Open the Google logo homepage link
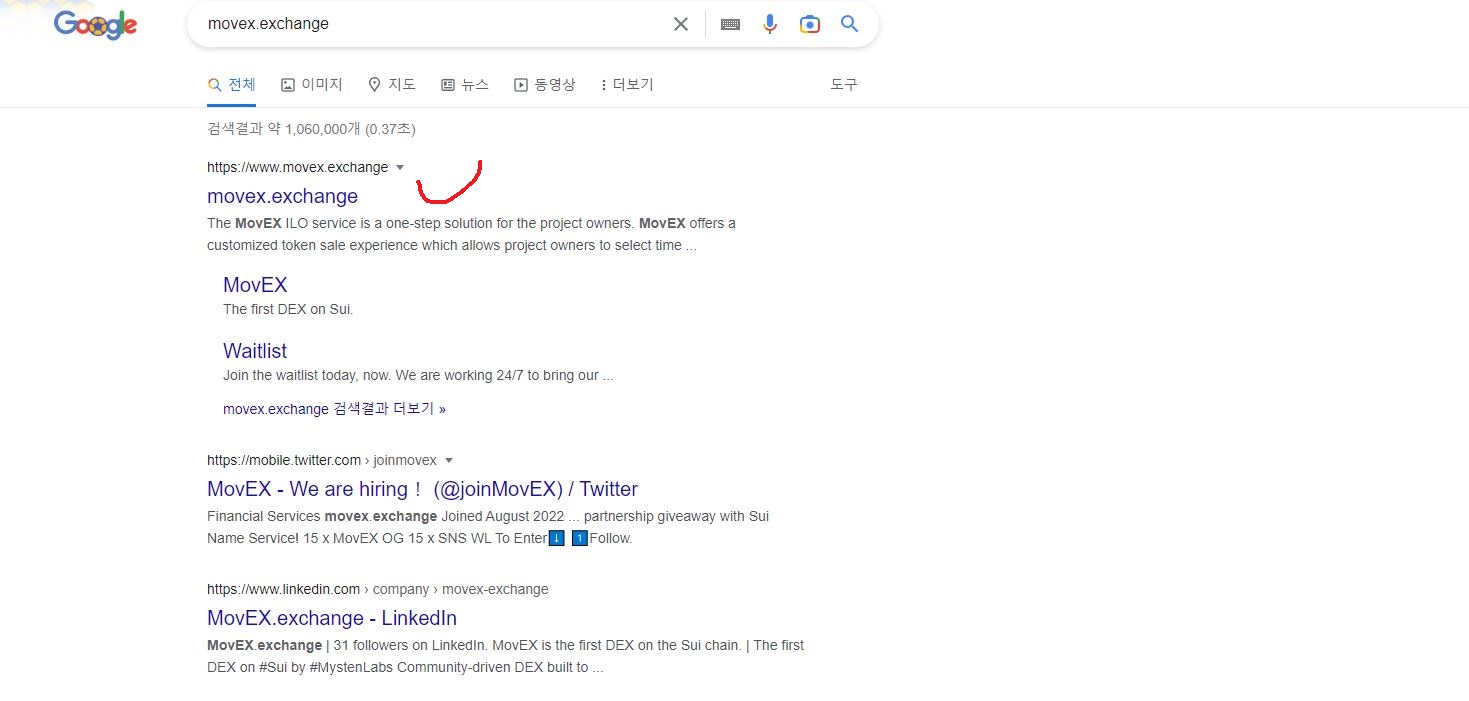Screen dimensions: 1469x701 point(95,24)
